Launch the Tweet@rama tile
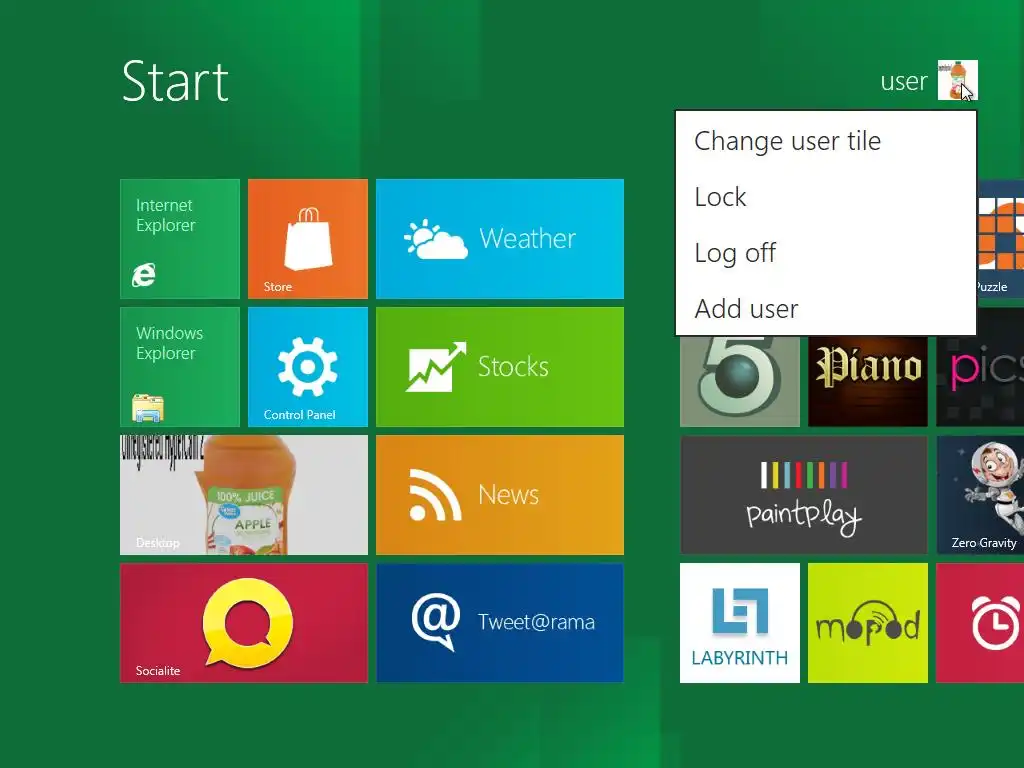The width and height of the screenshot is (1024, 768). tap(500, 623)
